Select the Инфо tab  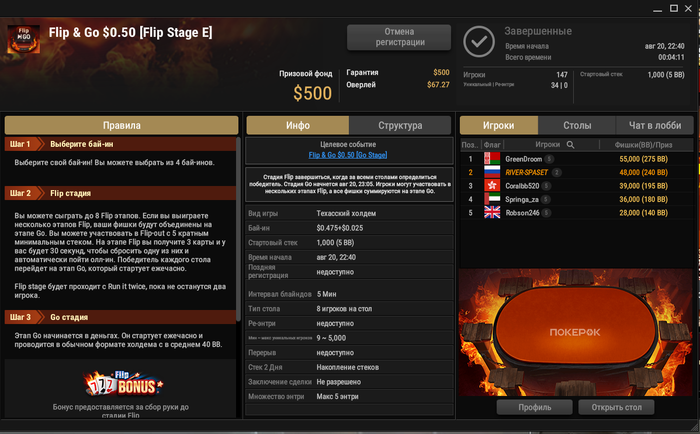[x=298, y=125]
